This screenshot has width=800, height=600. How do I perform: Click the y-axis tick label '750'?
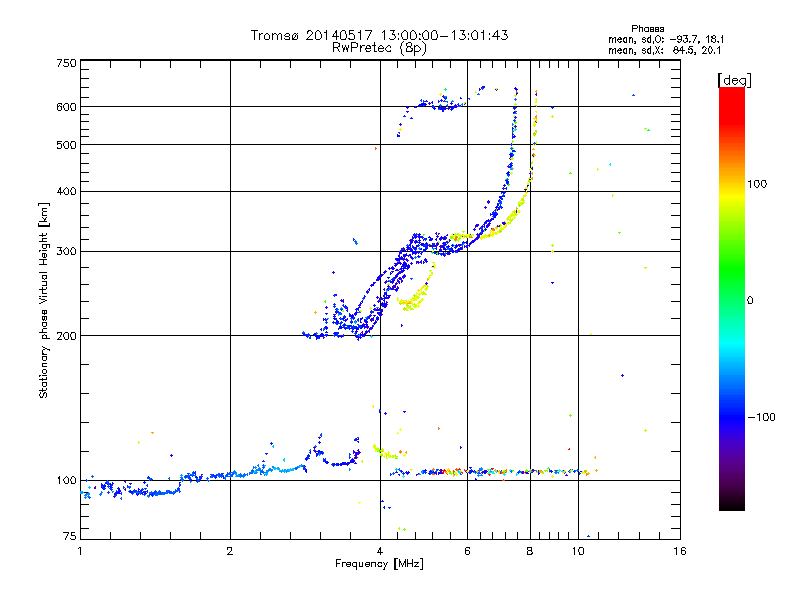click(66, 63)
